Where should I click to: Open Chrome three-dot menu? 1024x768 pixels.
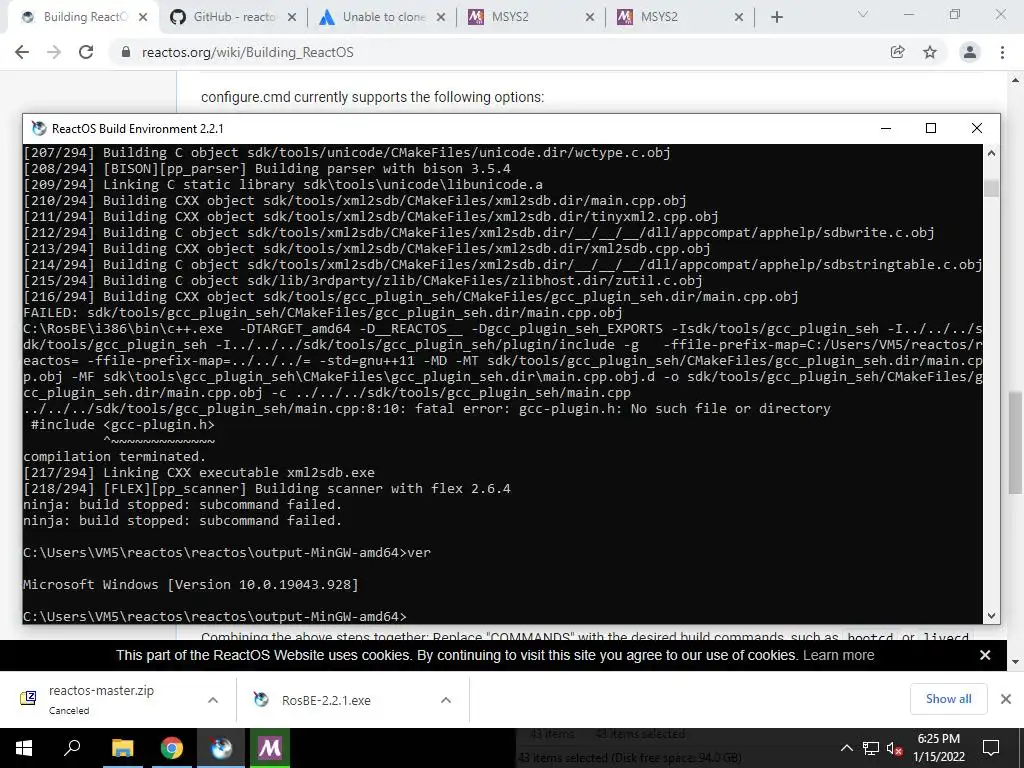pos(1002,52)
